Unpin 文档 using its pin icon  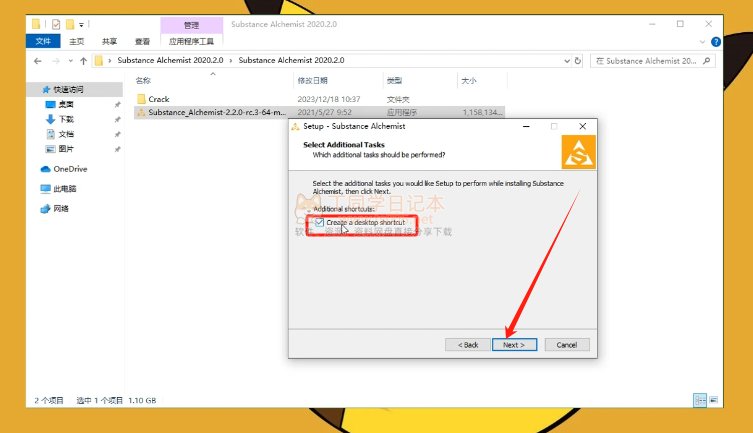click(117, 134)
